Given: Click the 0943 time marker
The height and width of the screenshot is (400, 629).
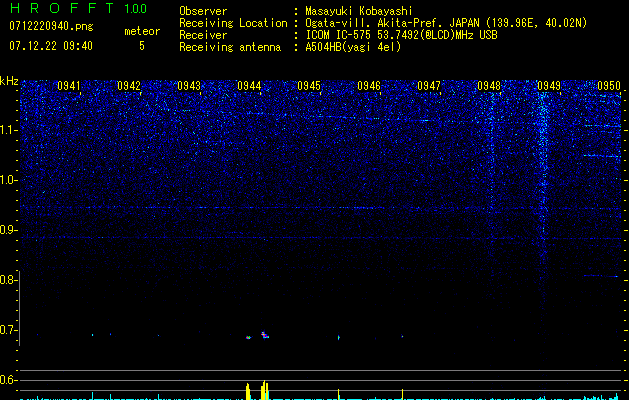Looking at the screenshot, I should coord(189,86).
